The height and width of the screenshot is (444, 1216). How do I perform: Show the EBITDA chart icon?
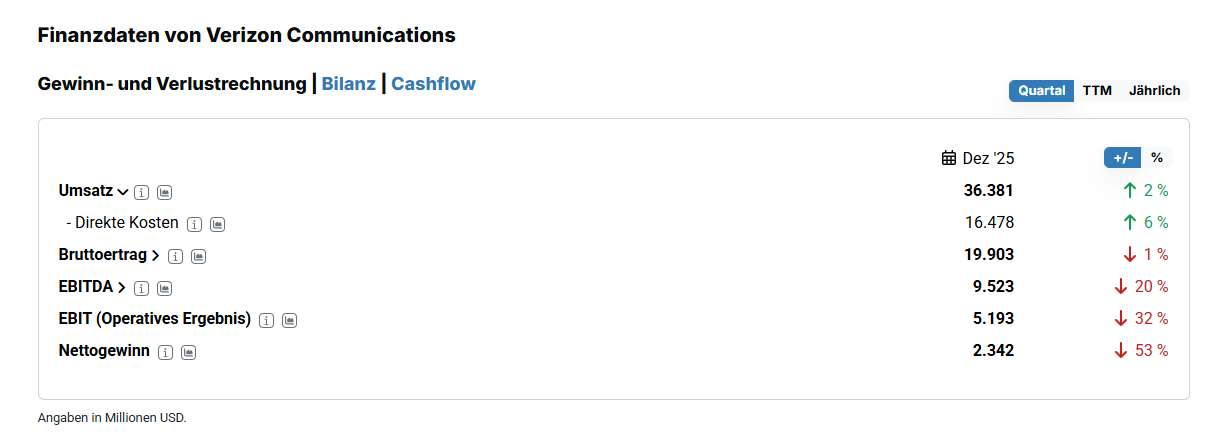[x=165, y=288]
